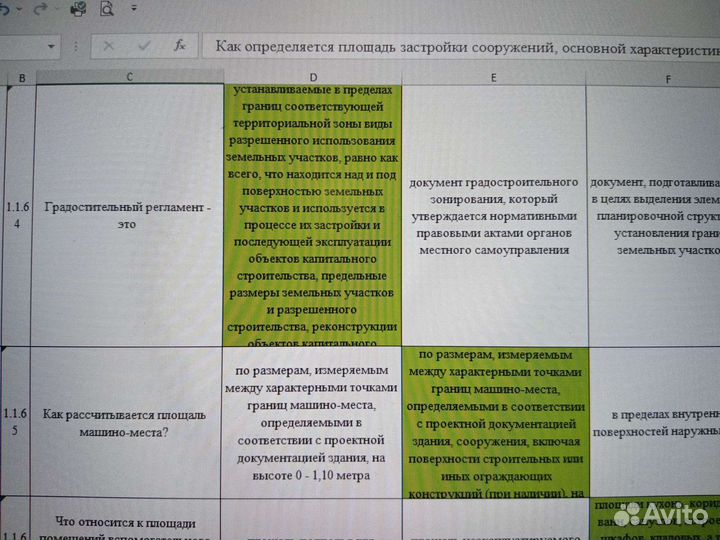Select cell ending 'высоте 0 - 1,10 метра'
720x540 pixels.
pos(311,422)
